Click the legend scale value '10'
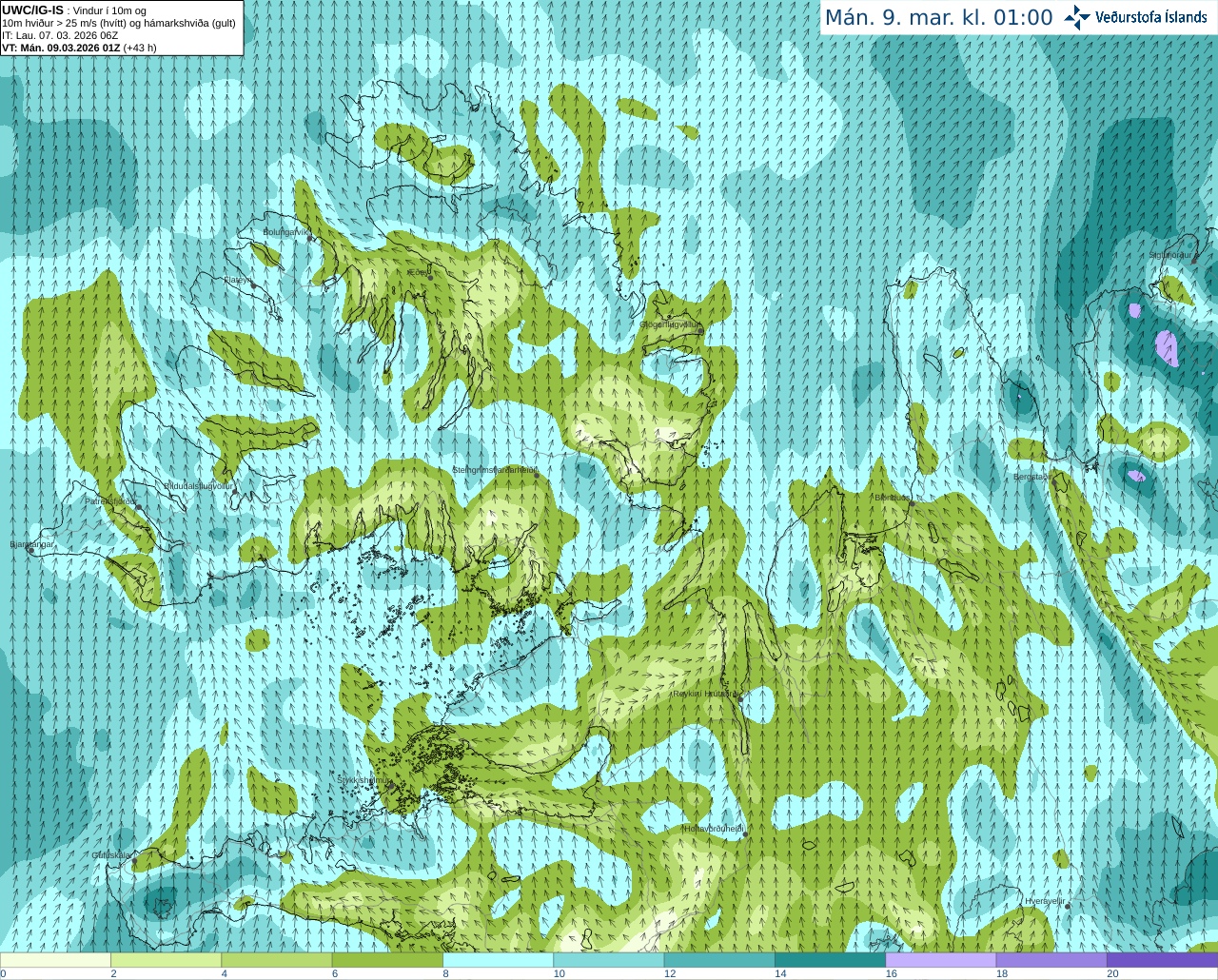The image size is (1218, 980). pyautogui.click(x=559, y=973)
